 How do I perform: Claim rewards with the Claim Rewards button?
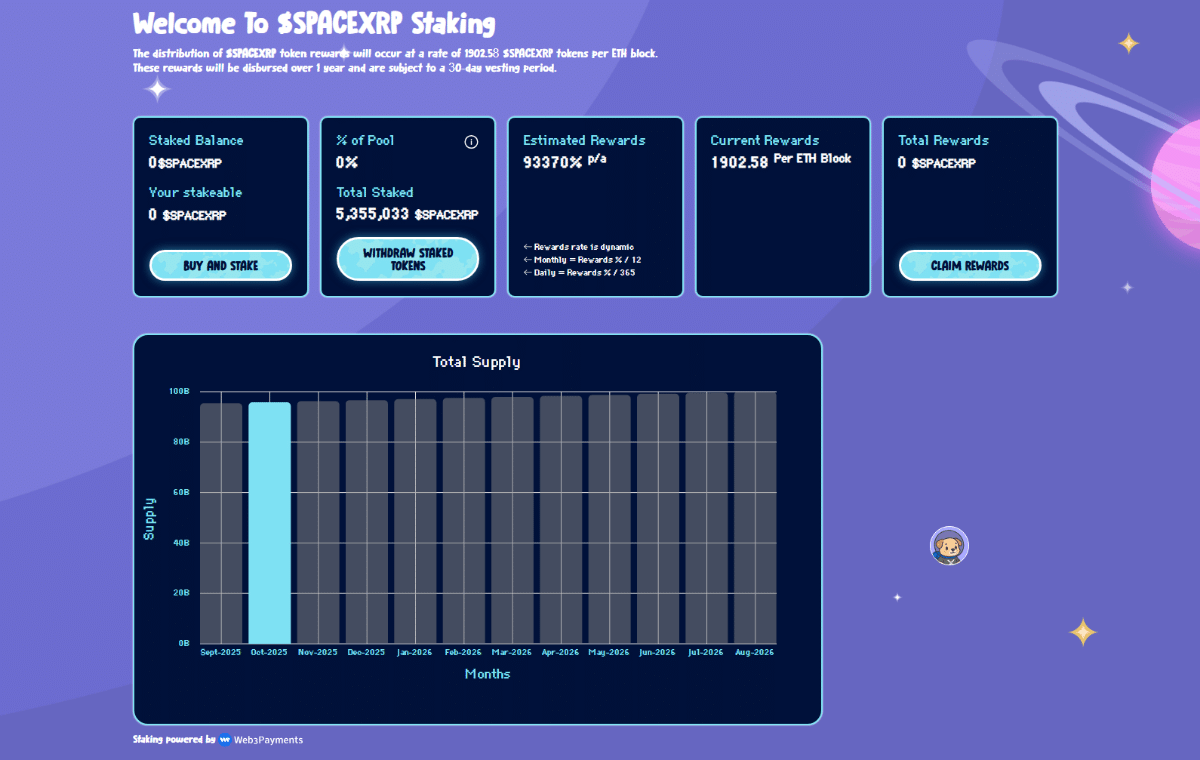tap(970, 266)
